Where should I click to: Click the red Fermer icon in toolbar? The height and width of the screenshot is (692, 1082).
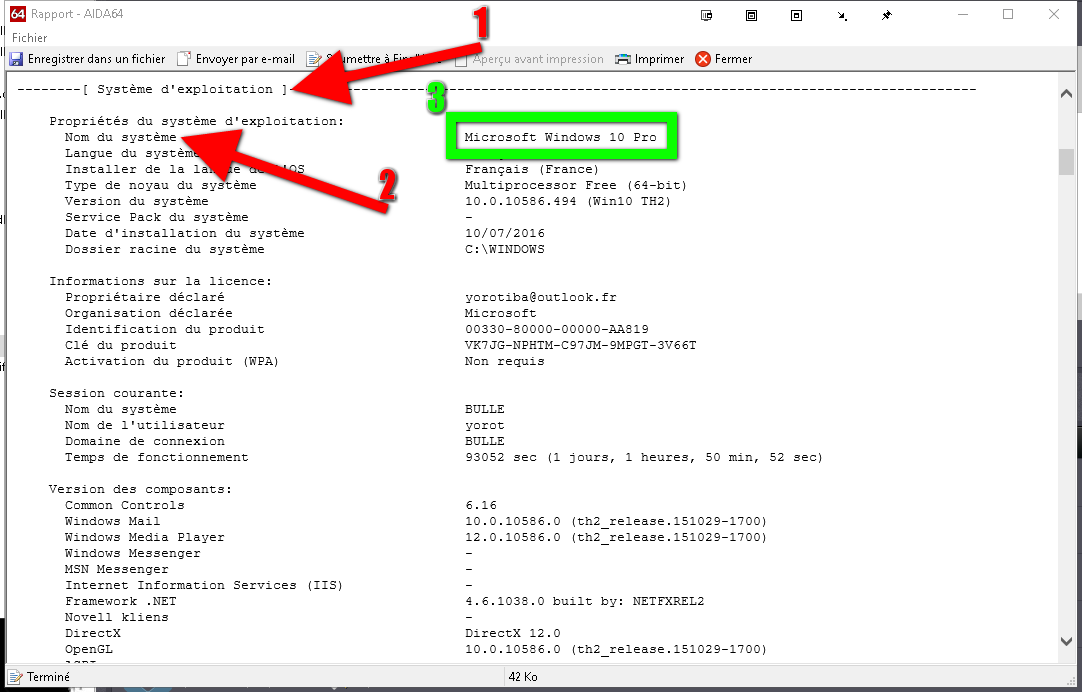(703, 59)
